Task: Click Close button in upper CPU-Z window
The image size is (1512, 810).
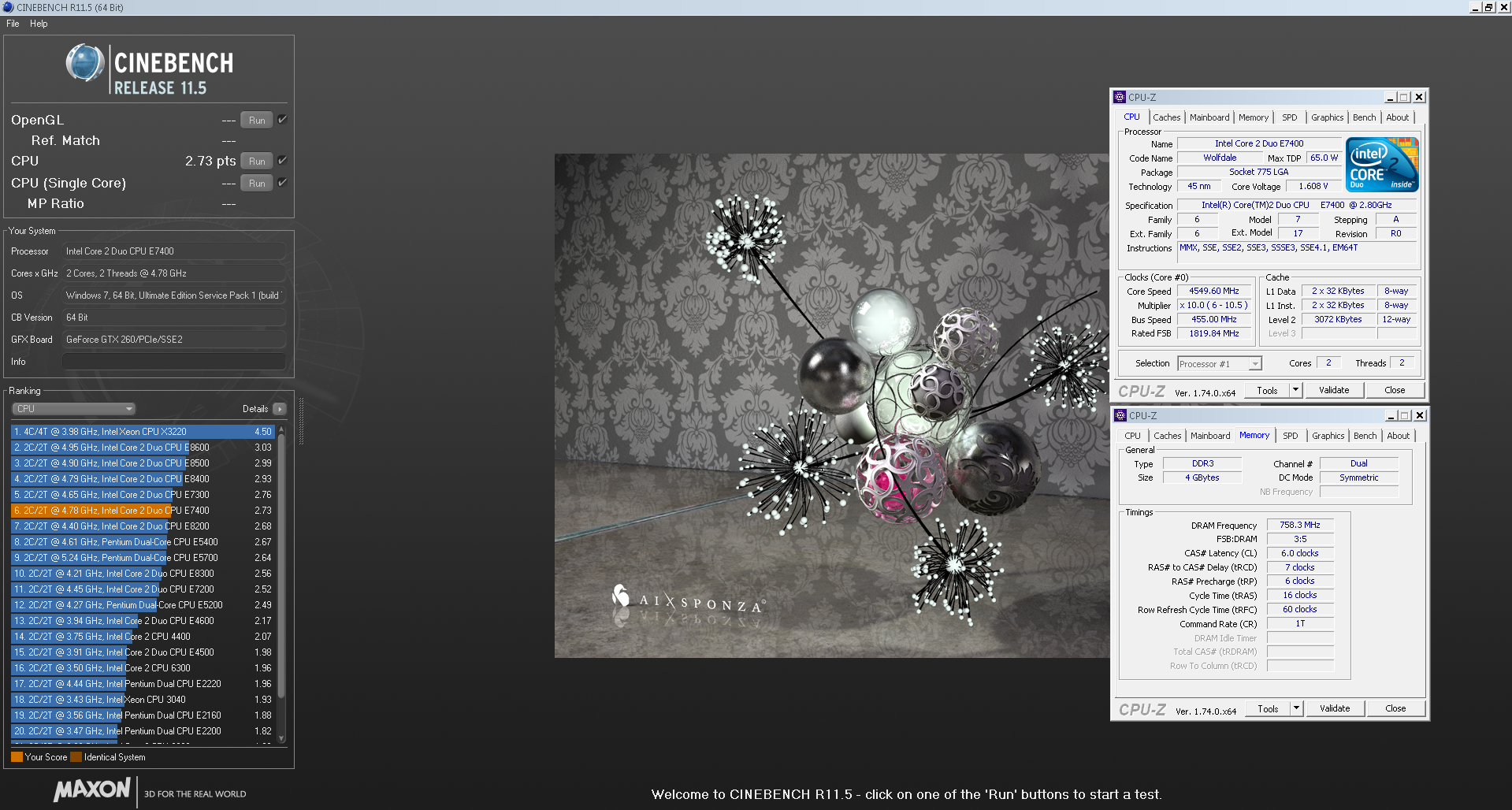Action: click(x=1395, y=390)
